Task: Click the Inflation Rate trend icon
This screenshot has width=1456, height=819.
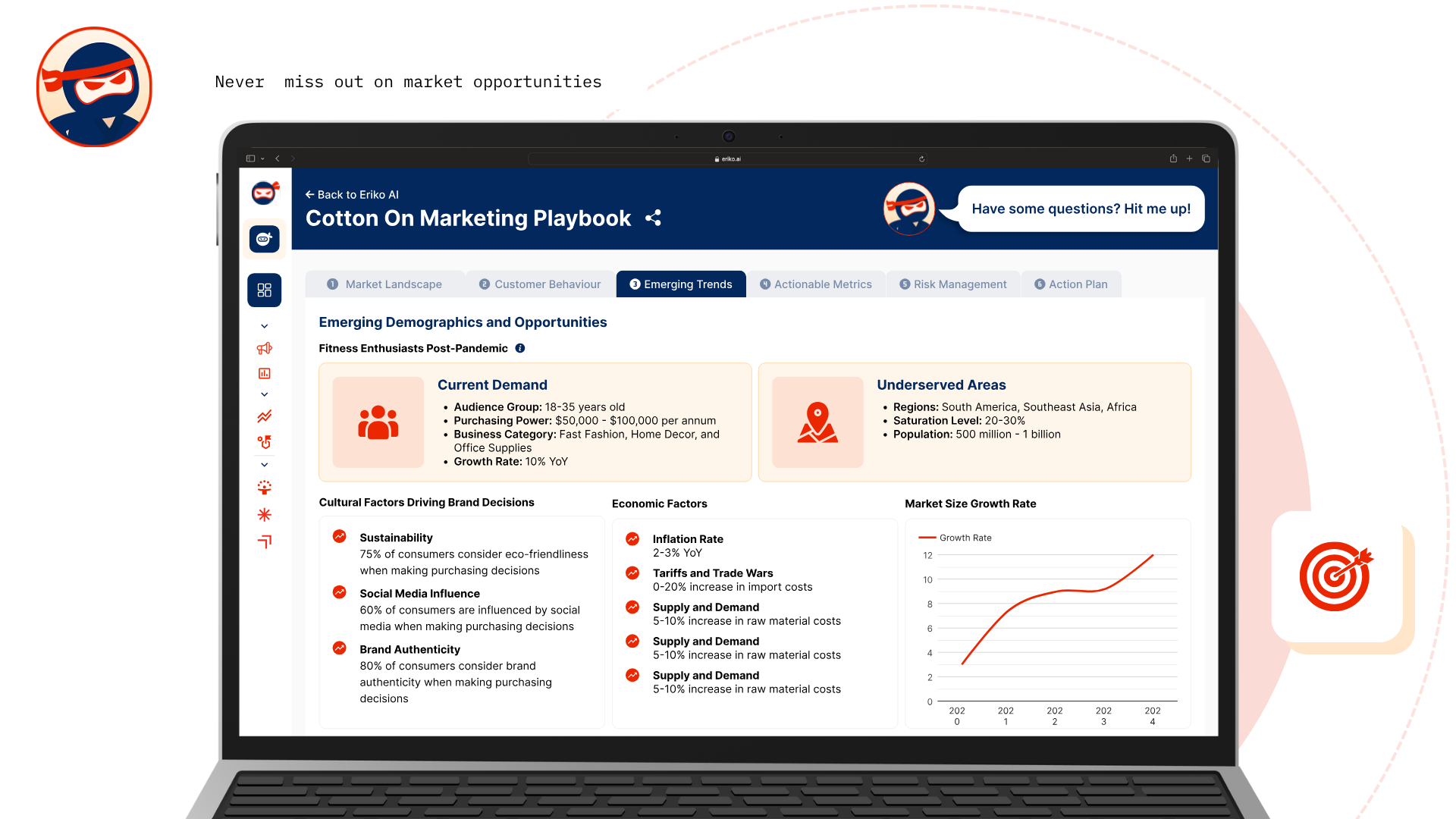Action: coord(632,538)
